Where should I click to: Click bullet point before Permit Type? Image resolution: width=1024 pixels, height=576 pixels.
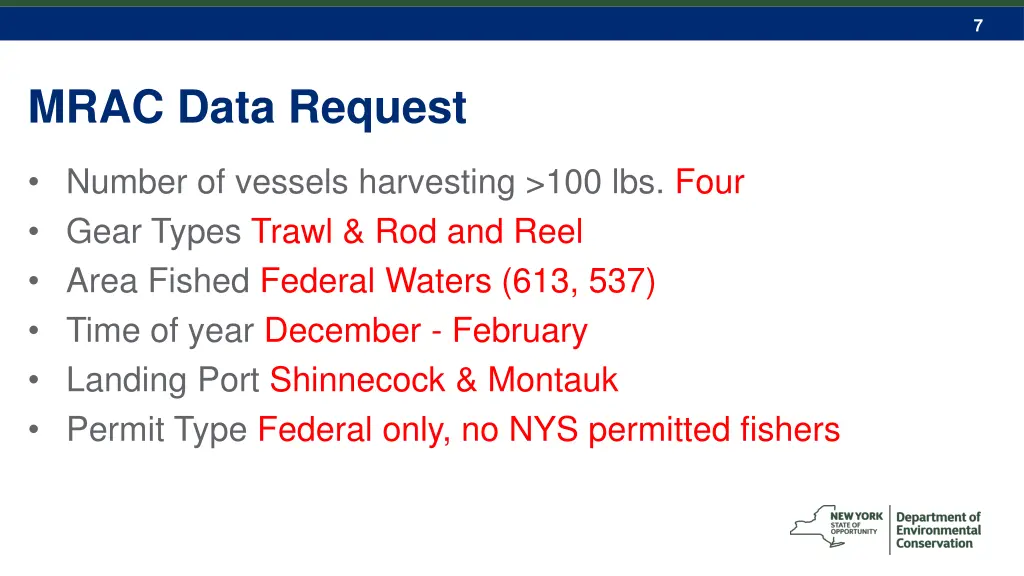[34, 430]
